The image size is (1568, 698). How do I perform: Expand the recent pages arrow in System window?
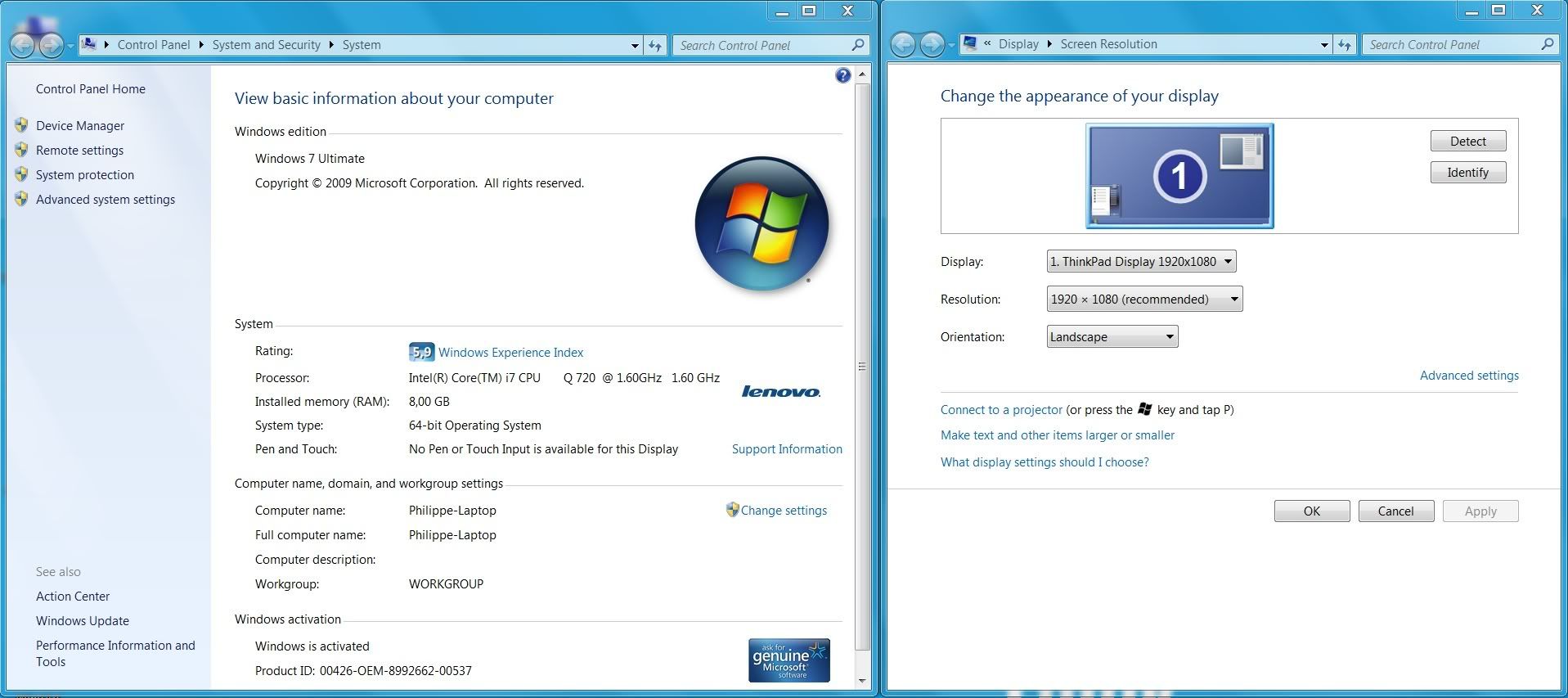click(x=70, y=46)
